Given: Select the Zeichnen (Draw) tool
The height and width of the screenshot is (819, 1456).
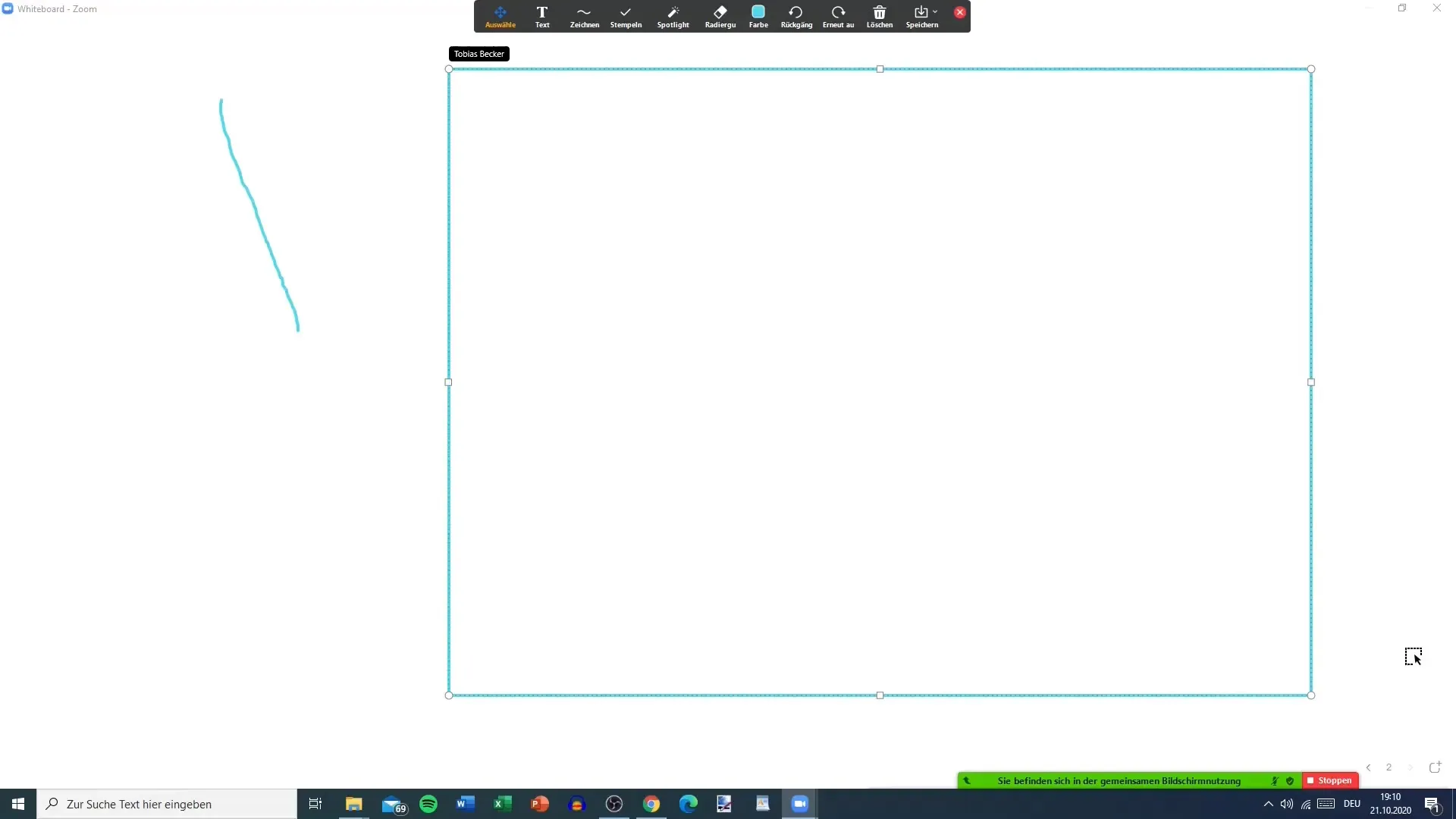Looking at the screenshot, I should tap(584, 15).
